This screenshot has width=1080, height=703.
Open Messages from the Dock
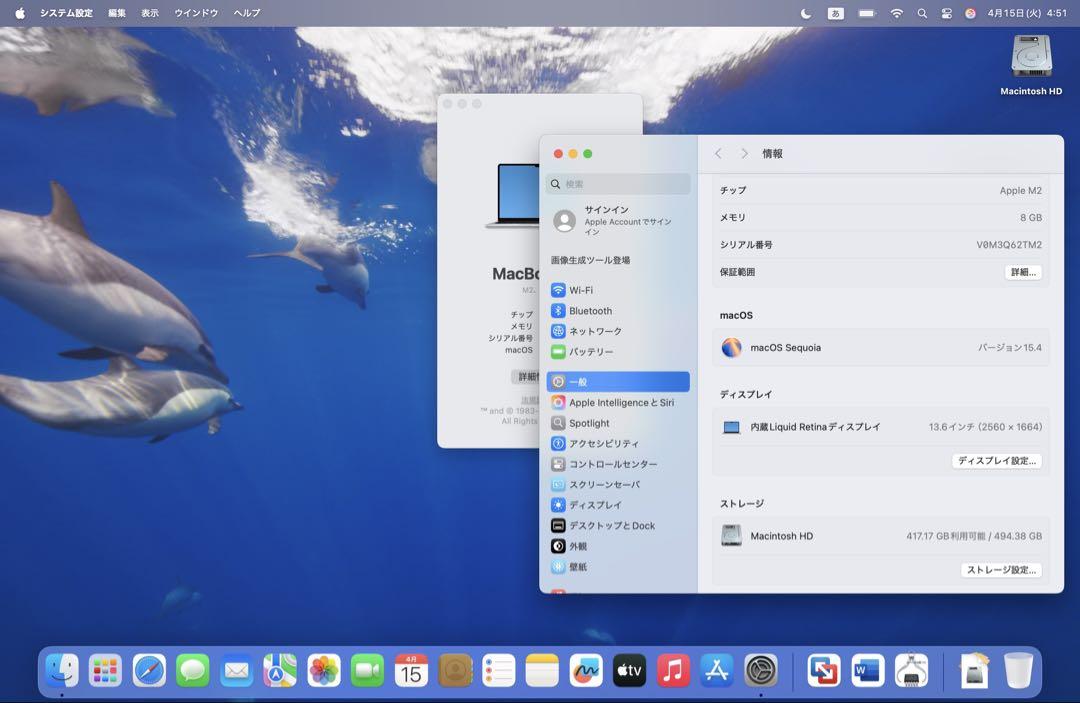point(193,671)
